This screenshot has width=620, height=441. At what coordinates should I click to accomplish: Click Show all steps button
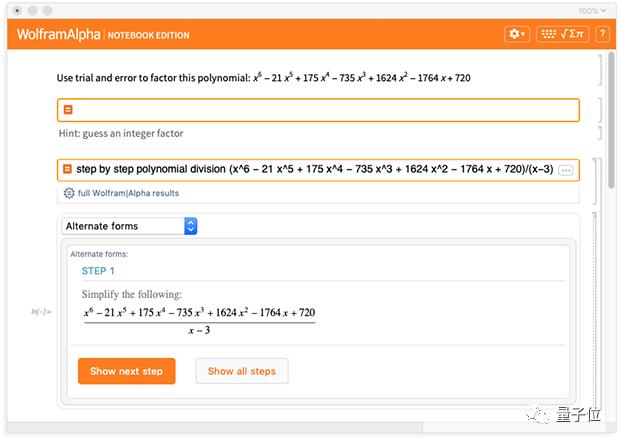[x=242, y=371]
